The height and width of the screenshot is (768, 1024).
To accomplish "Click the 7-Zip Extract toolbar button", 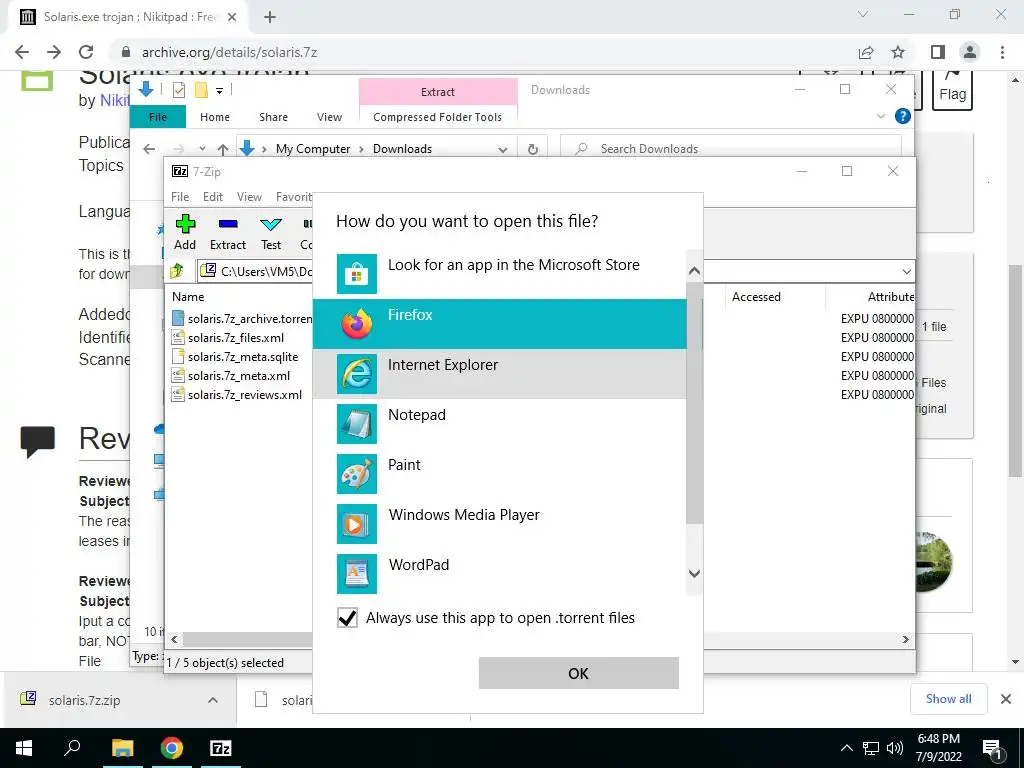I will coord(228,232).
